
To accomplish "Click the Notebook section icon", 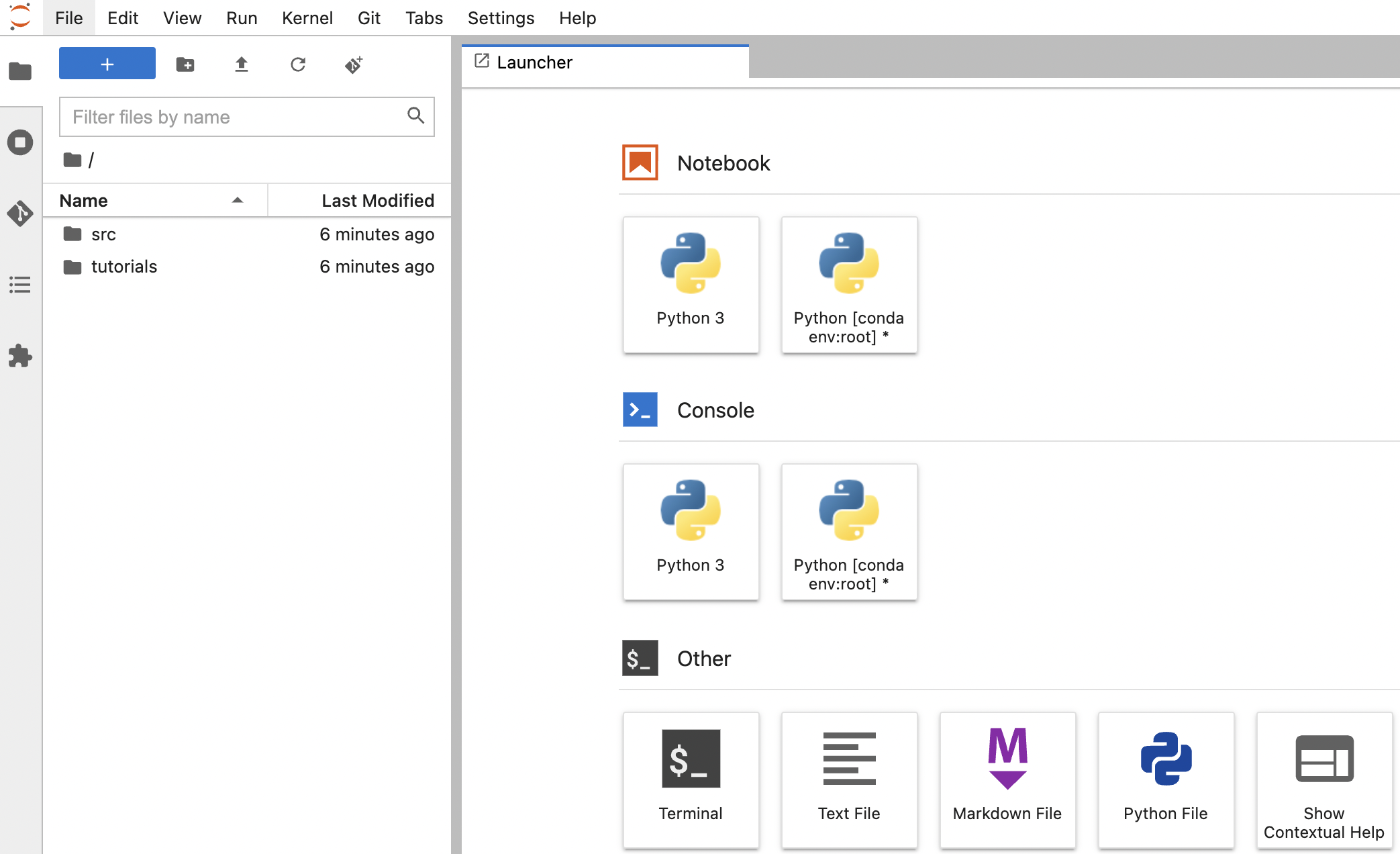I will tap(640, 162).
